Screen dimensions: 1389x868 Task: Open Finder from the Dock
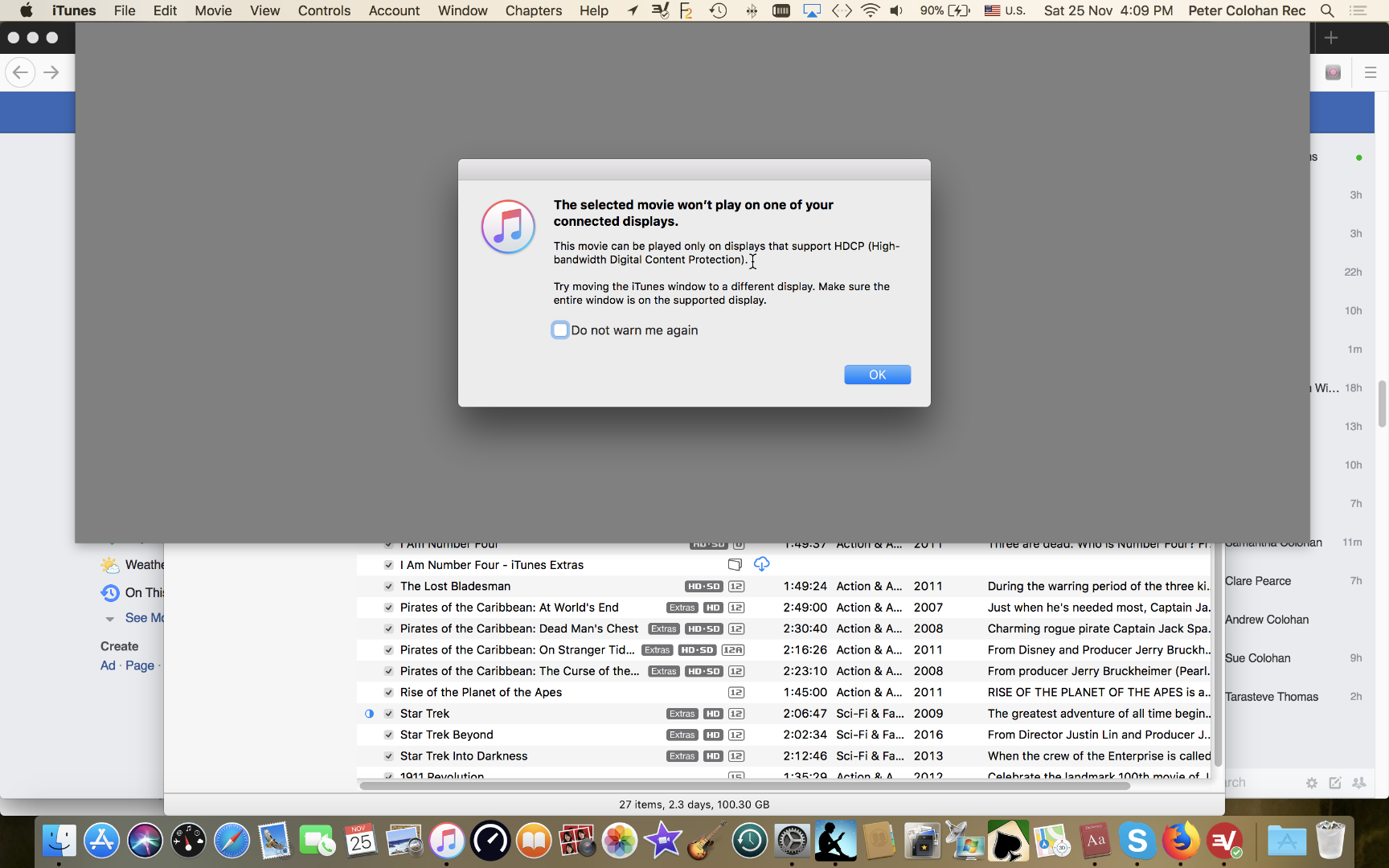point(59,841)
